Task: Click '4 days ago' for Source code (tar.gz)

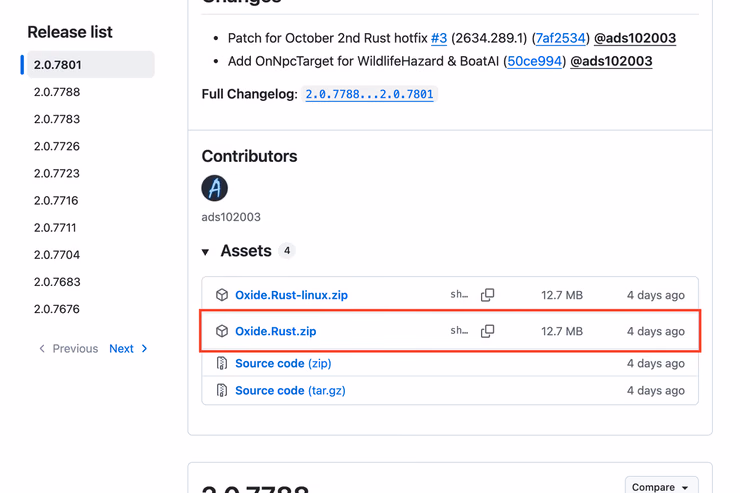Action: pyautogui.click(x=656, y=390)
